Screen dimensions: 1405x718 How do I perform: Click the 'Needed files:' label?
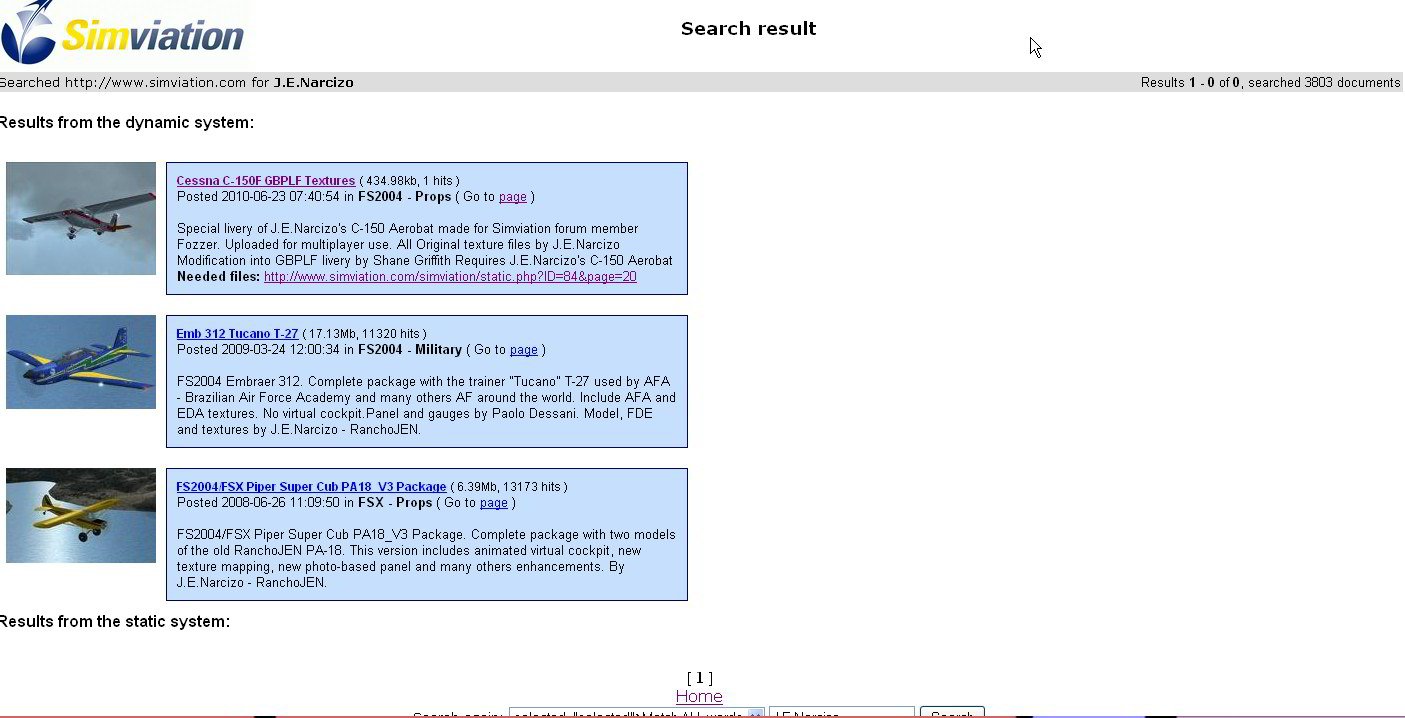point(218,277)
